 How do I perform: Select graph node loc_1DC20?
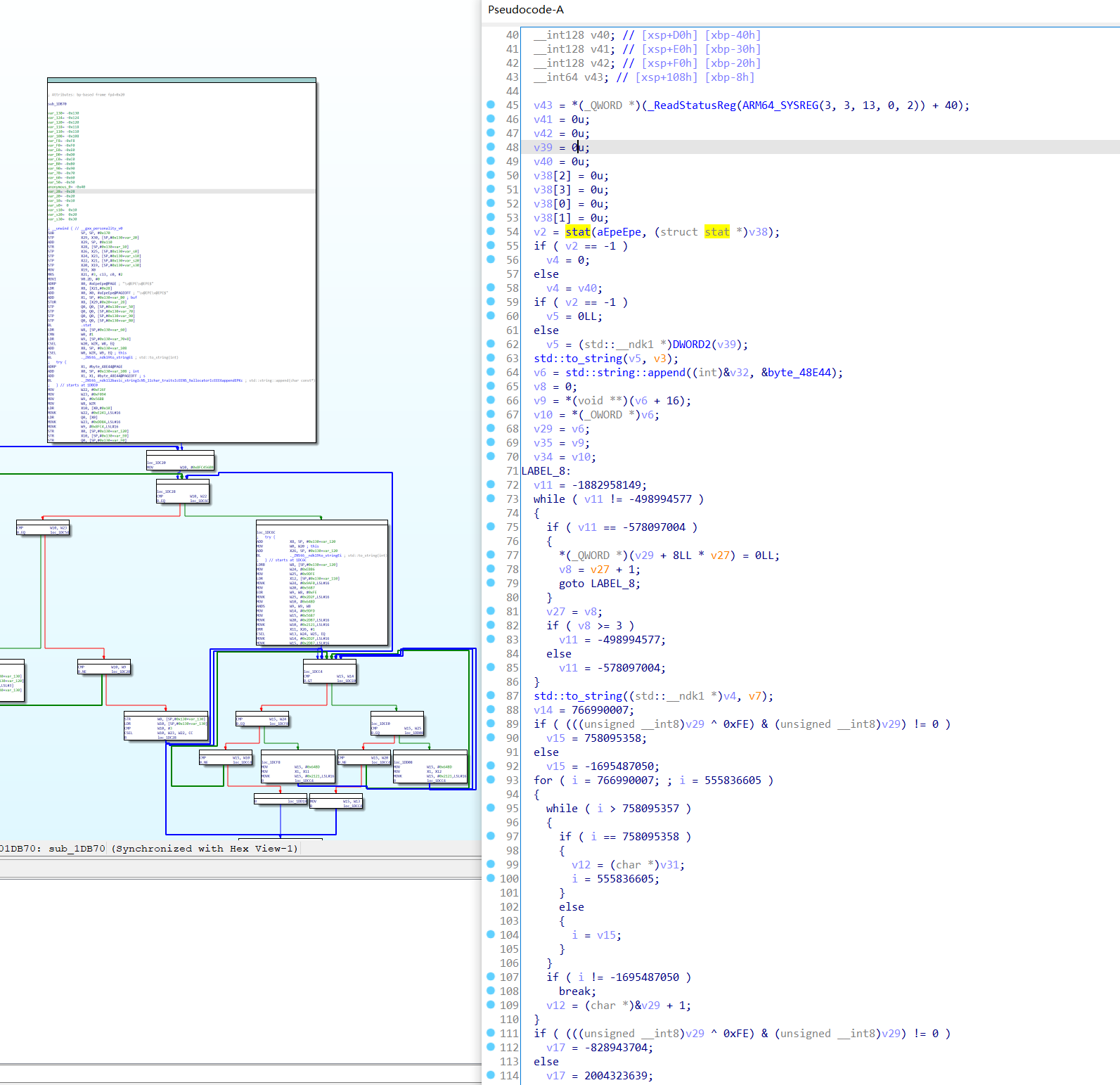tap(180, 461)
